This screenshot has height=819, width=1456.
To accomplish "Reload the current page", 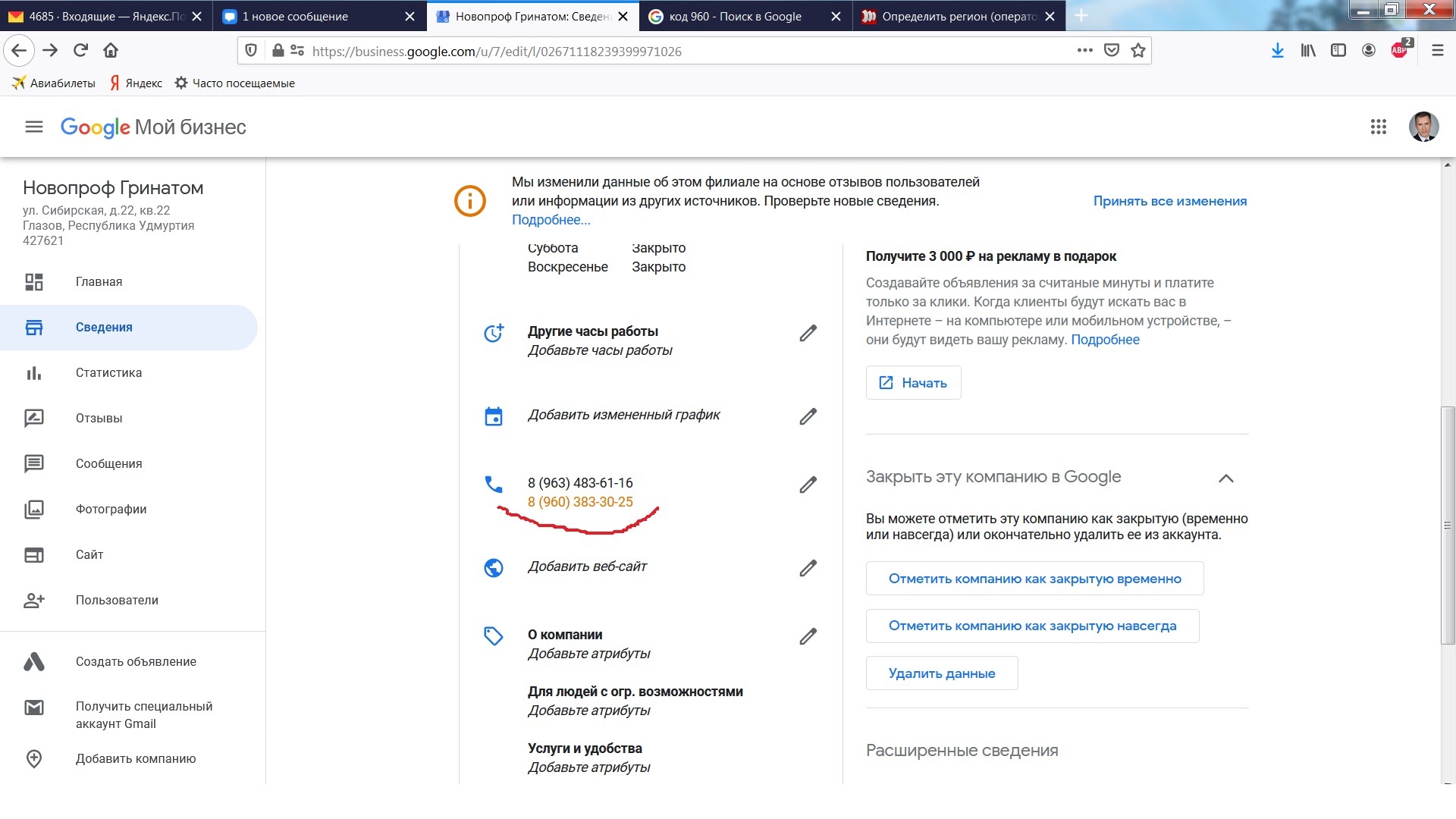I will (x=80, y=51).
